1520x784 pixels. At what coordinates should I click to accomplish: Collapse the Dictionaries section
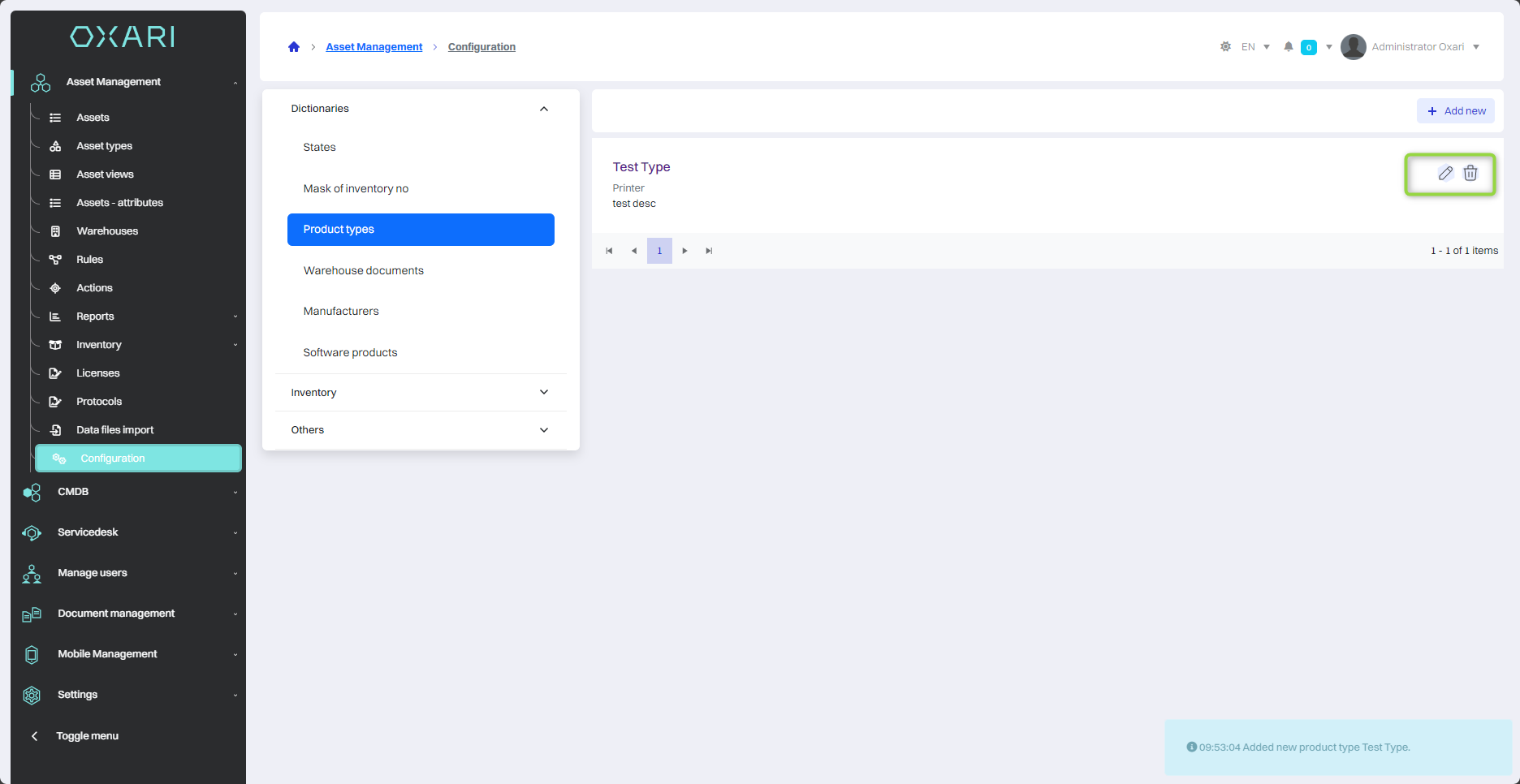543,109
